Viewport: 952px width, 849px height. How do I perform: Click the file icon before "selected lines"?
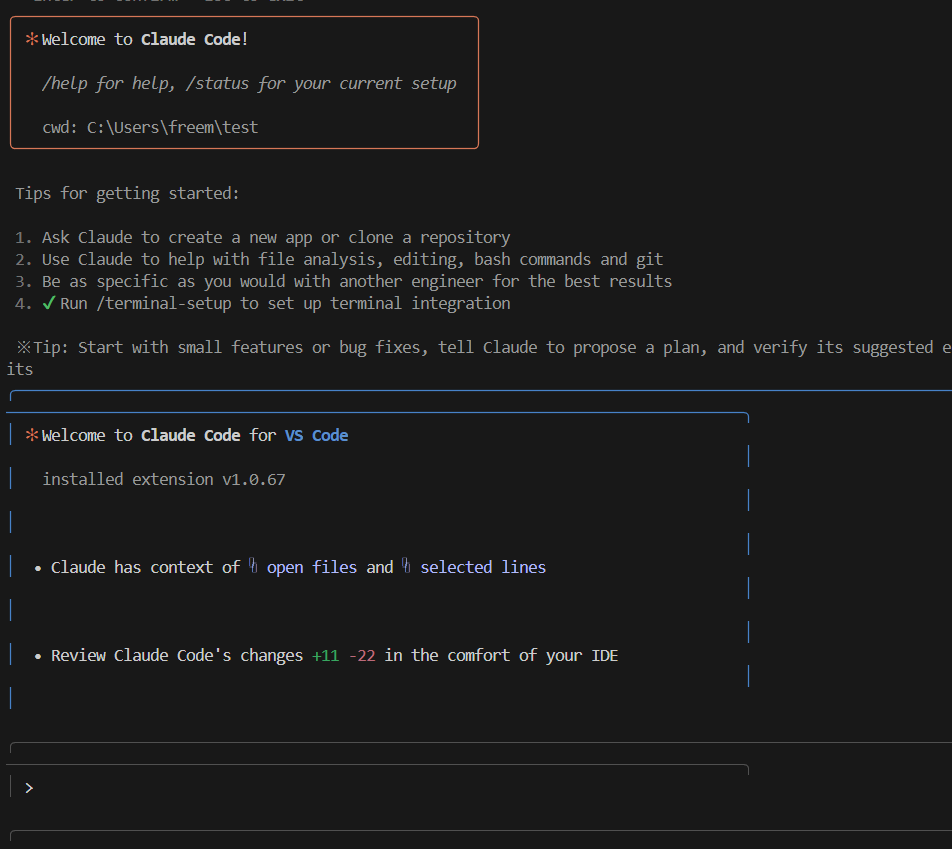[x=406, y=567]
